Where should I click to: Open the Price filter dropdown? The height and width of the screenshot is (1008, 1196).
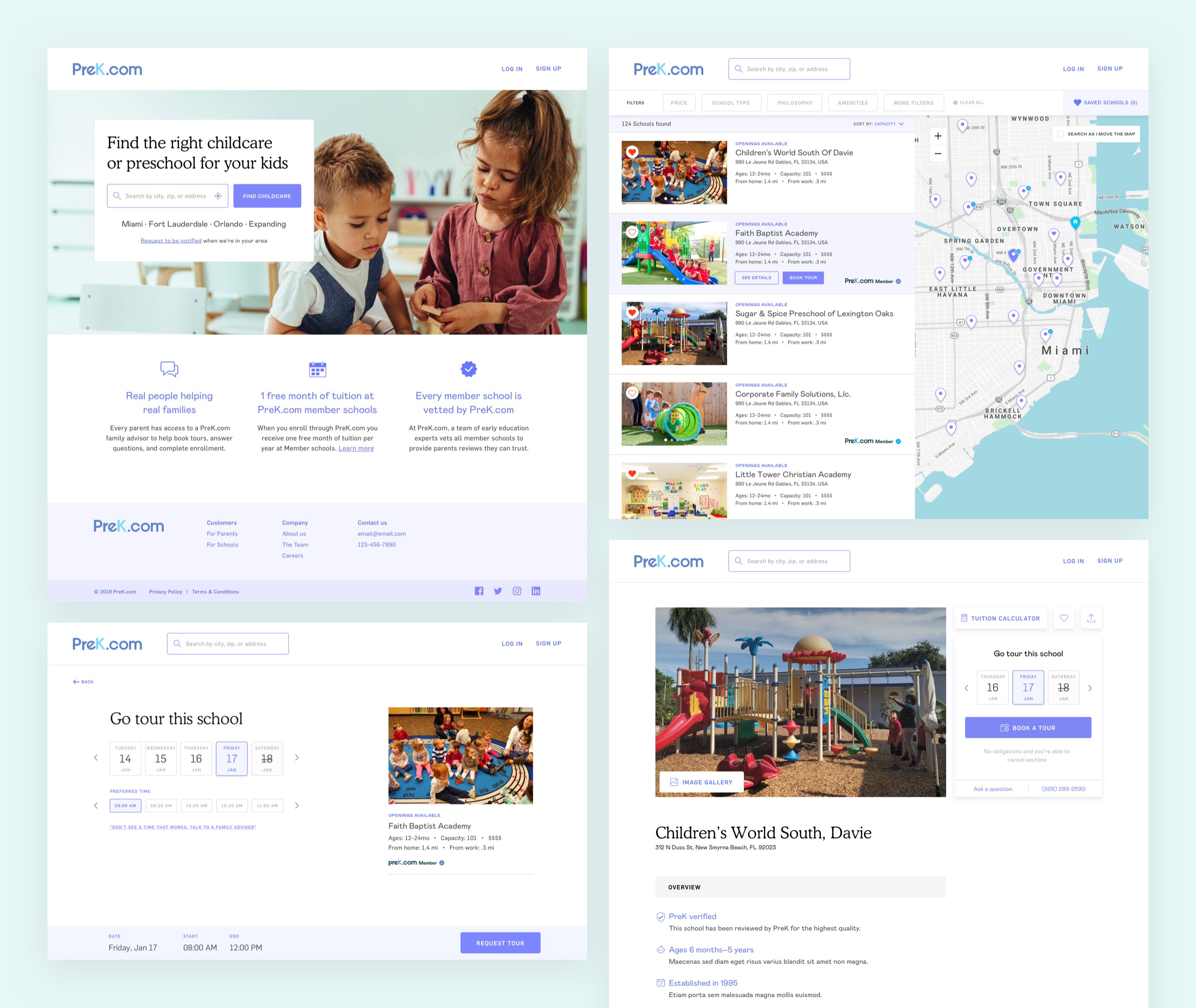pos(679,103)
